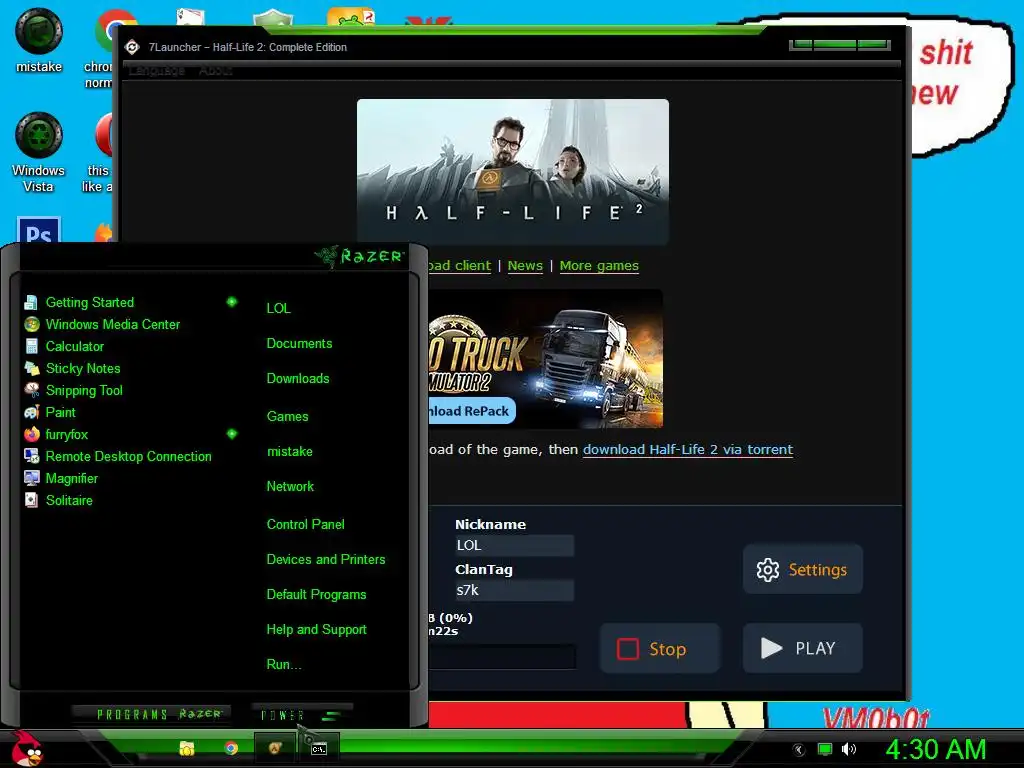Click the download progress bar
The height and width of the screenshot is (768, 1024).
[502, 657]
